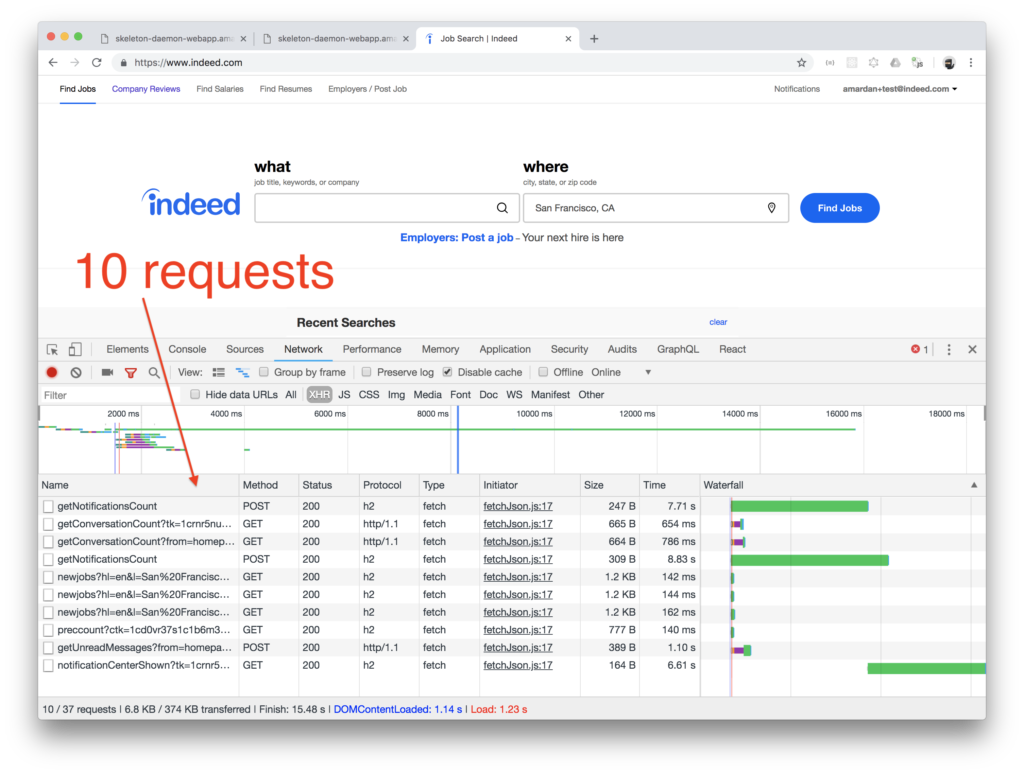This screenshot has width=1024, height=774.
Task: Click the Find Jobs button
Action: pyautogui.click(x=840, y=208)
